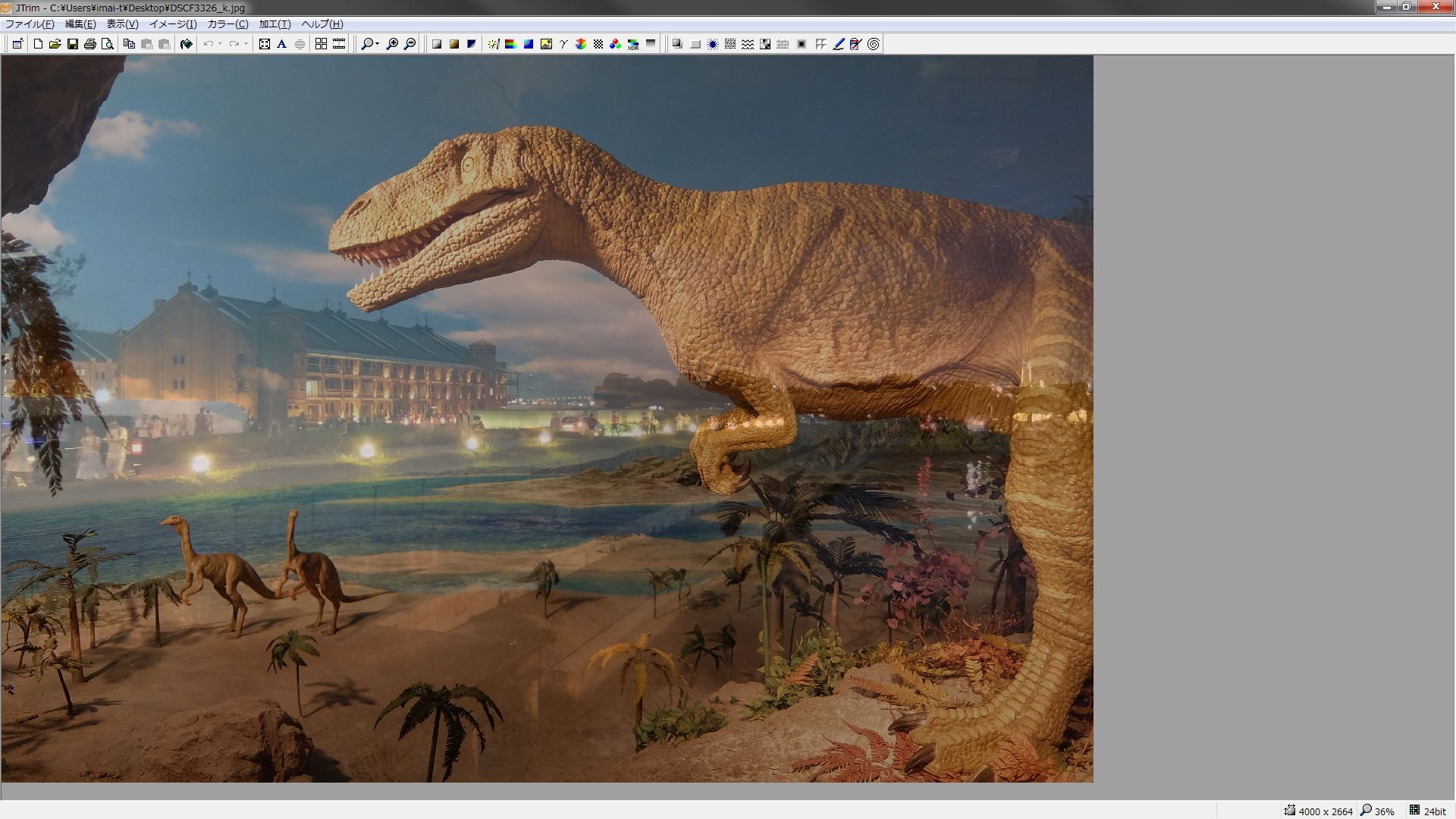This screenshot has height=819, width=1456.
Task: Expand the redo history dropdown arrow
Action: click(x=246, y=44)
